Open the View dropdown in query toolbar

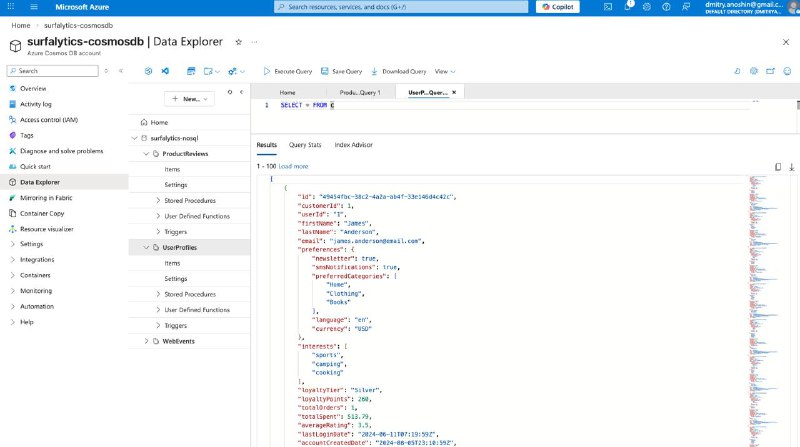coord(445,72)
